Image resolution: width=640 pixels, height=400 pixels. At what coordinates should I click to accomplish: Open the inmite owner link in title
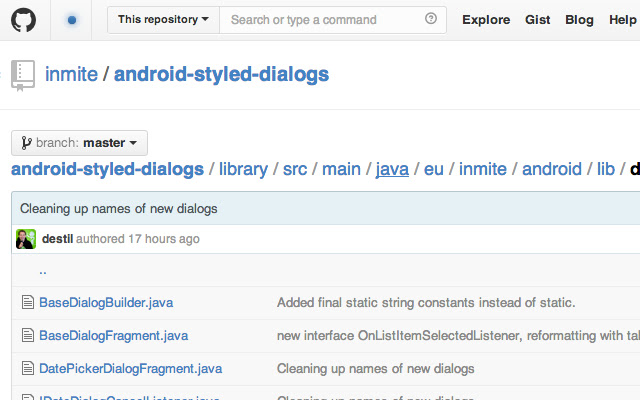(x=71, y=74)
